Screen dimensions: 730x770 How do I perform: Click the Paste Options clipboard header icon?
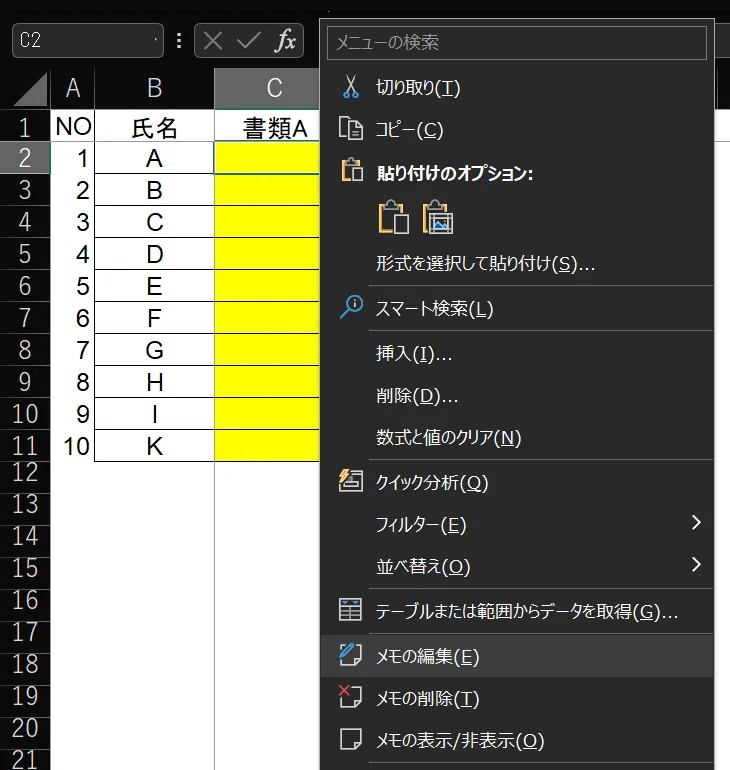(x=351, y=170)
